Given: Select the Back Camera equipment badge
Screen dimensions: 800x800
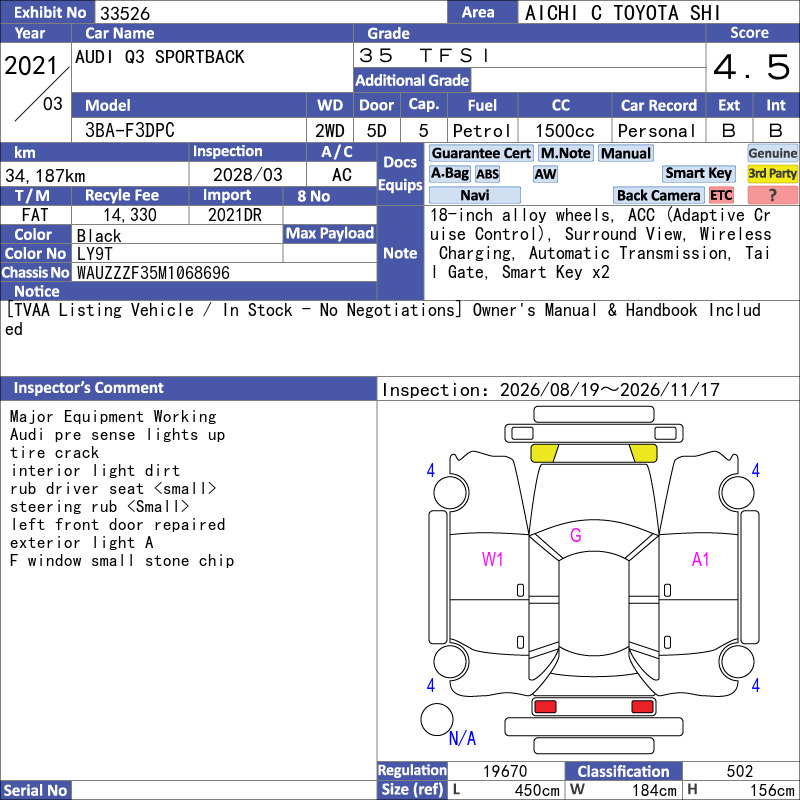Looking at the screenshot, I should (658, 195).
